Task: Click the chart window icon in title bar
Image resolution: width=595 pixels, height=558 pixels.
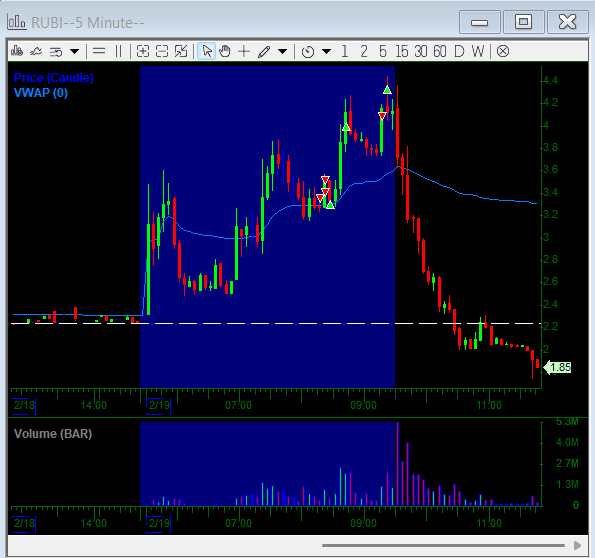Action: 17,22
